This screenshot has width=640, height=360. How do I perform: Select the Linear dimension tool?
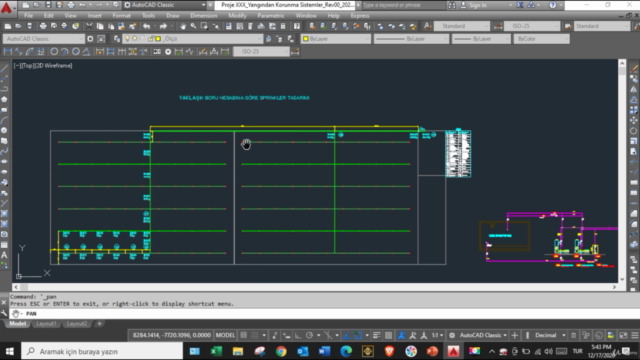coord(8,51)
